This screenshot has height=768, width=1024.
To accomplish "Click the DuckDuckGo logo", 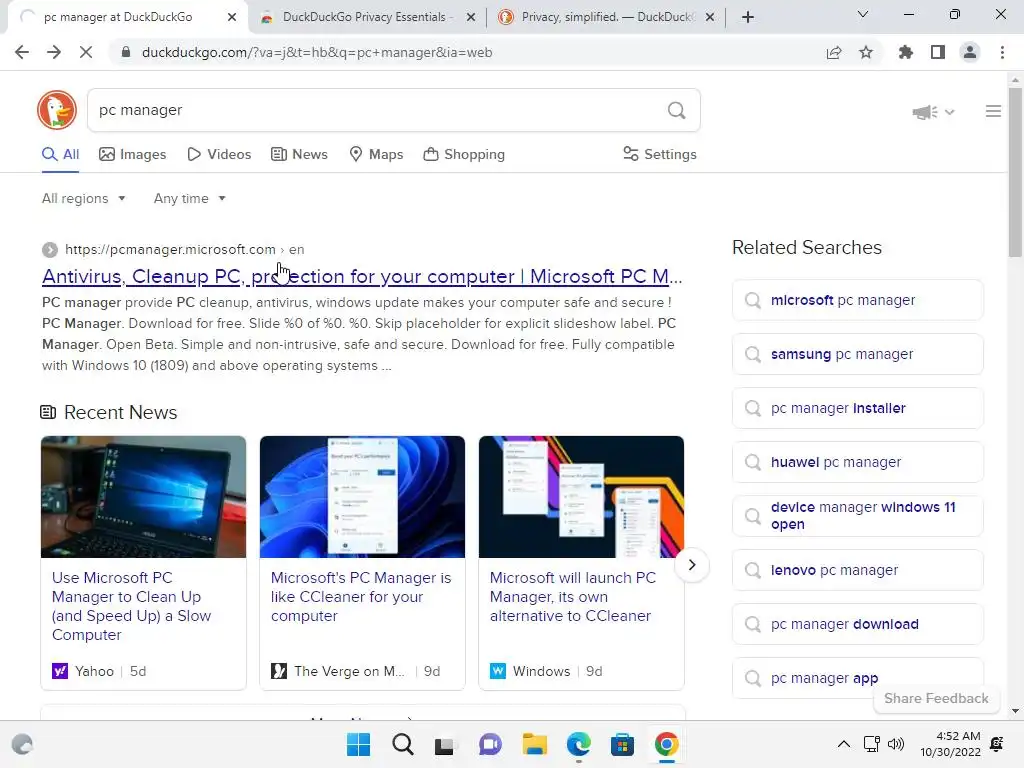I will point(57,110).
